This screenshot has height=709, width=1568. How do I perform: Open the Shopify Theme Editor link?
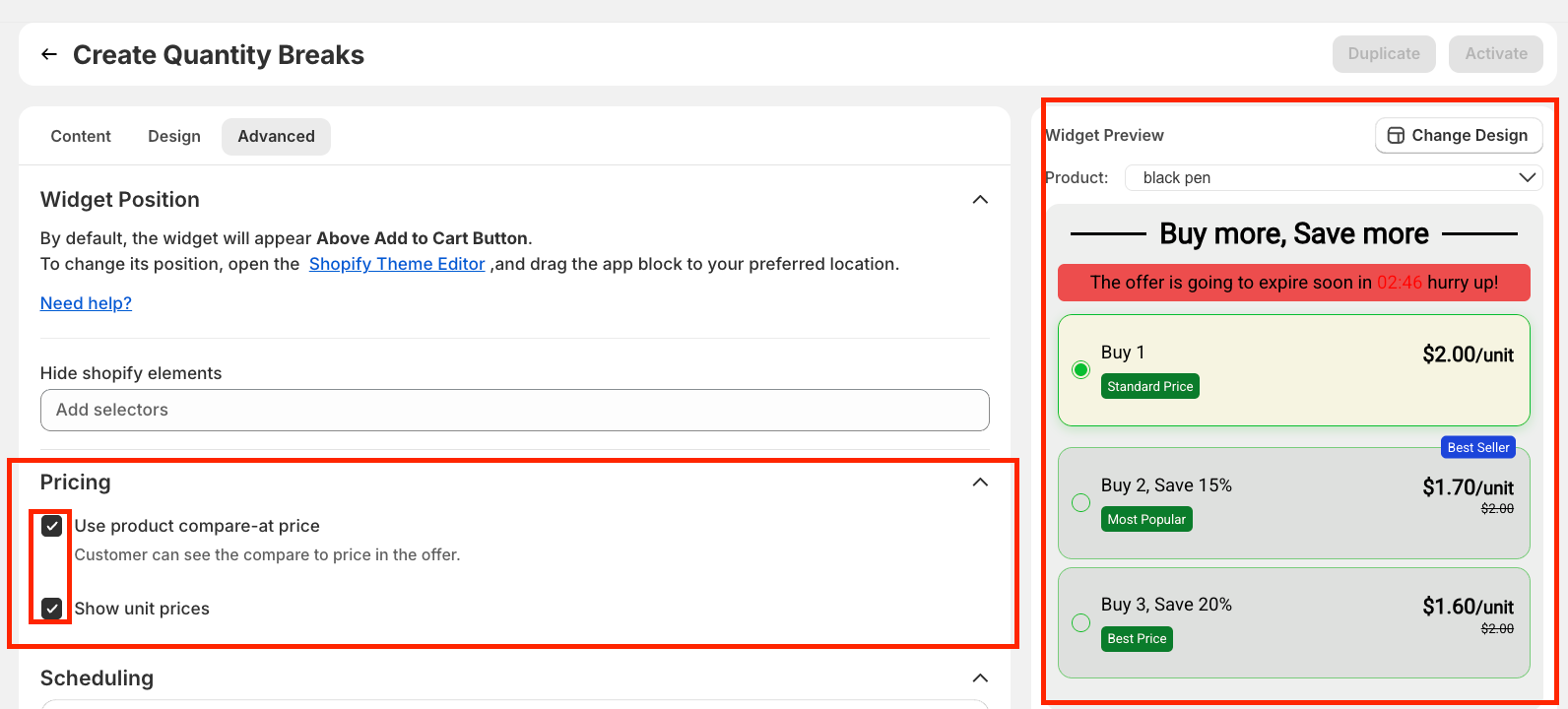(x=397, y=264)
